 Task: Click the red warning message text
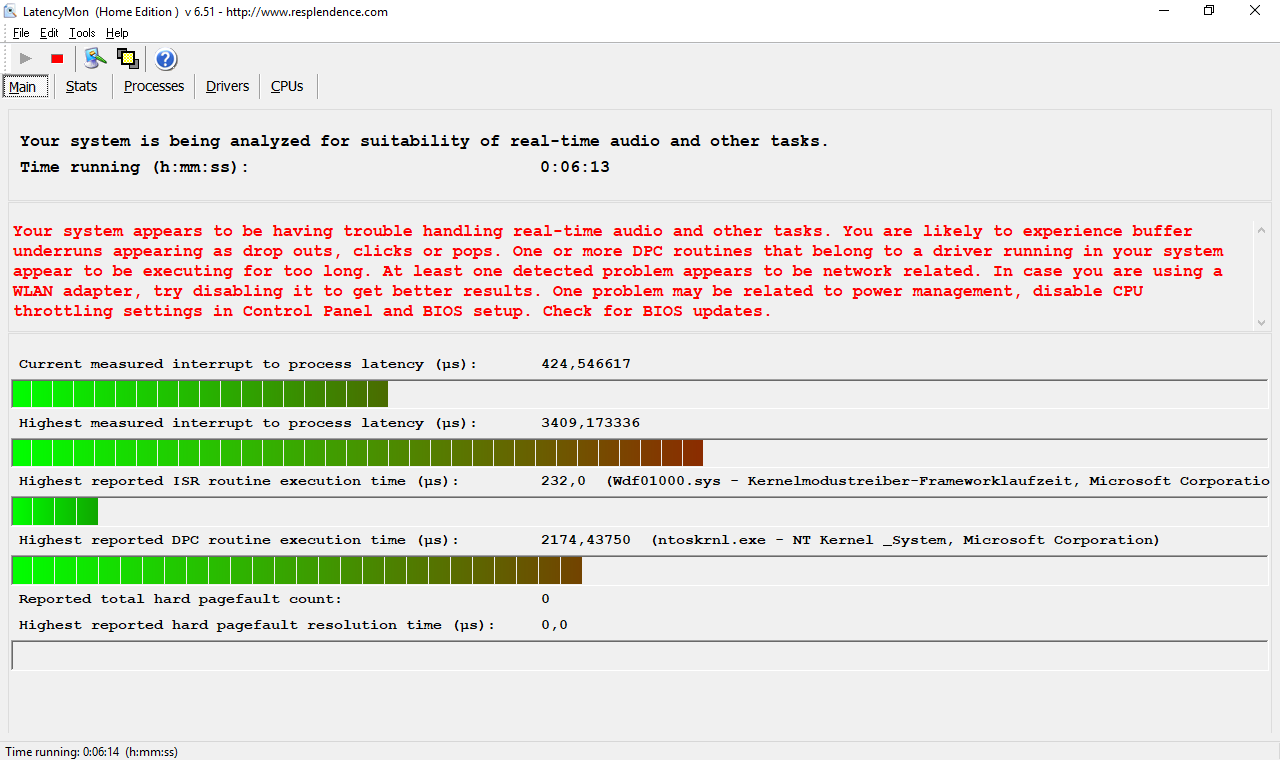(x=617, y=271)
